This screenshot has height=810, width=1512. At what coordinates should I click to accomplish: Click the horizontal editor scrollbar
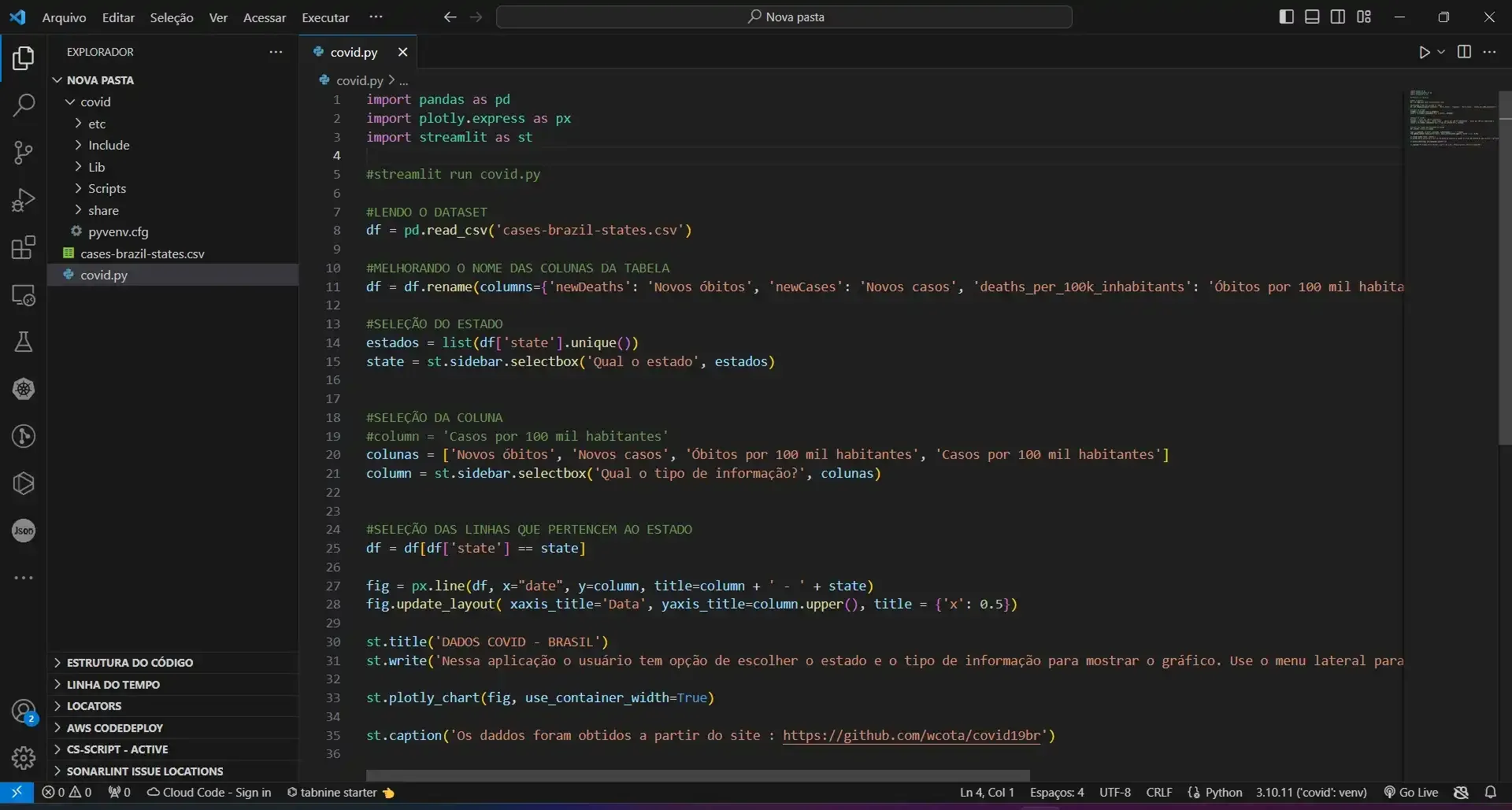[x=698, y=775]
